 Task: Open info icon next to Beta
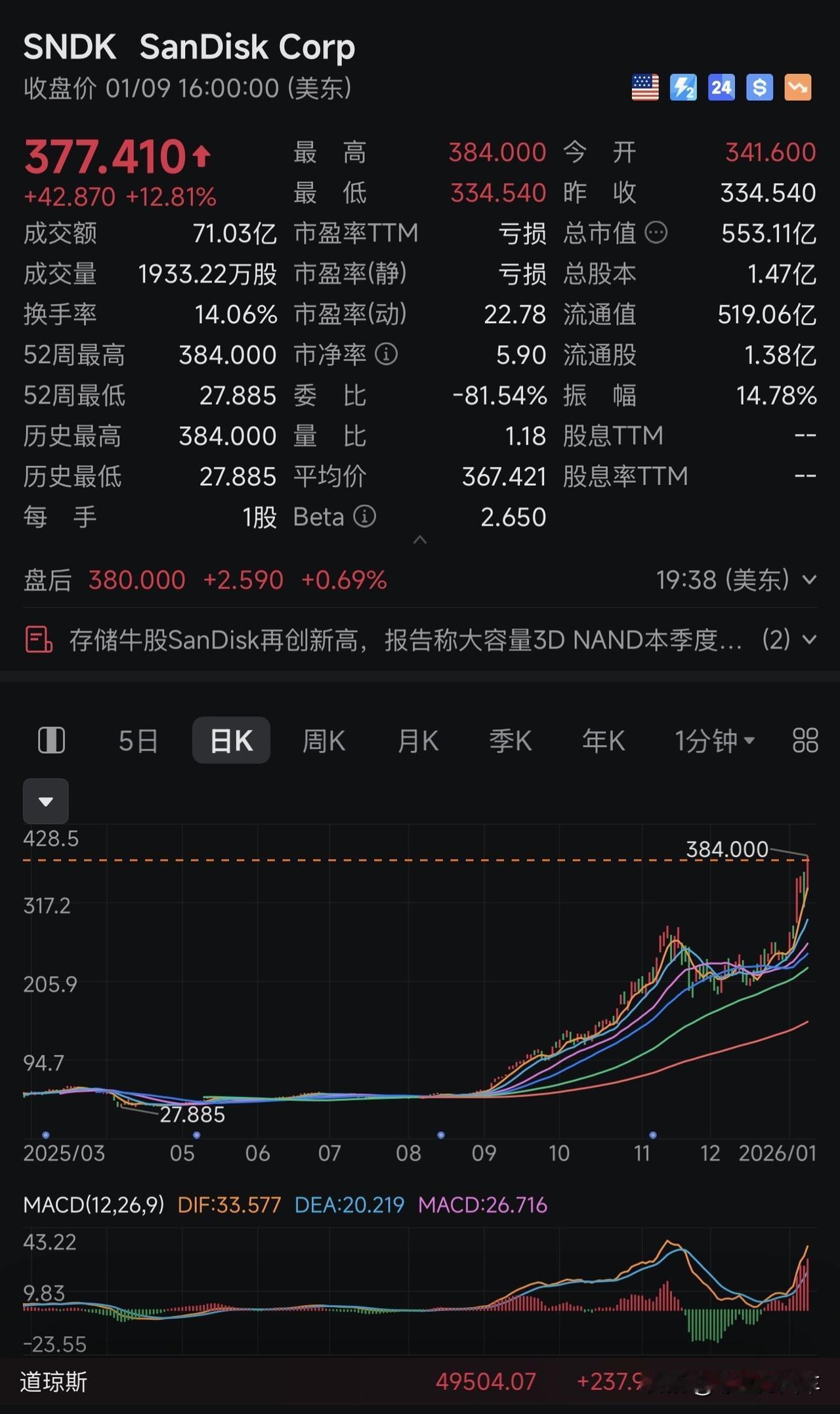(x=364, y=517)
